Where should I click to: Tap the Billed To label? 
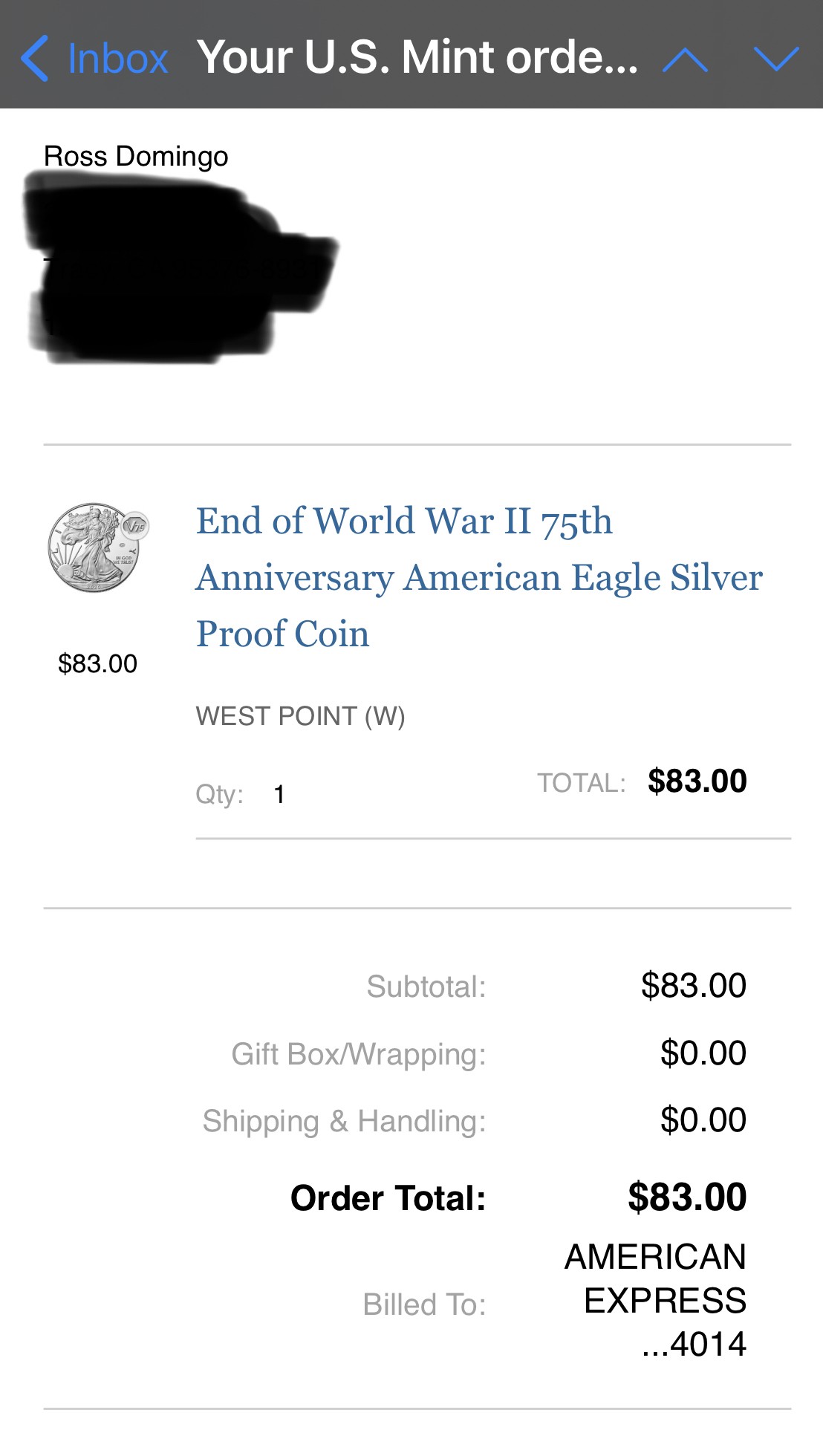(424, 1304)
